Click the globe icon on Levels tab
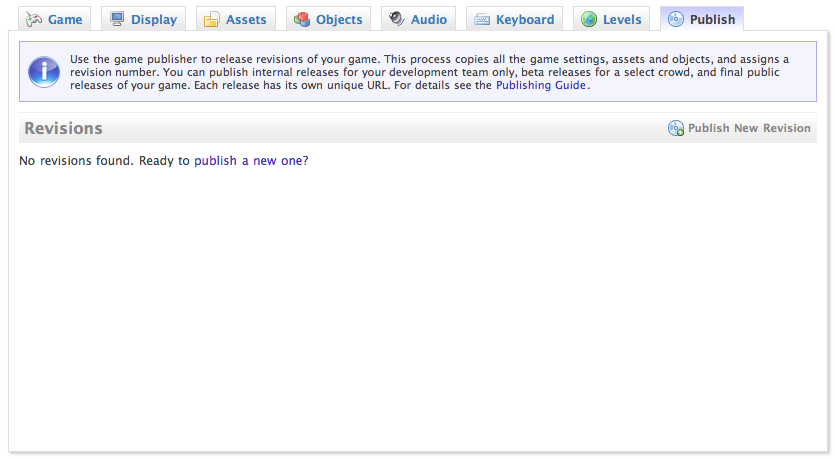The height and width of the screenshot is (461, 834). click(x=589, y=19)
